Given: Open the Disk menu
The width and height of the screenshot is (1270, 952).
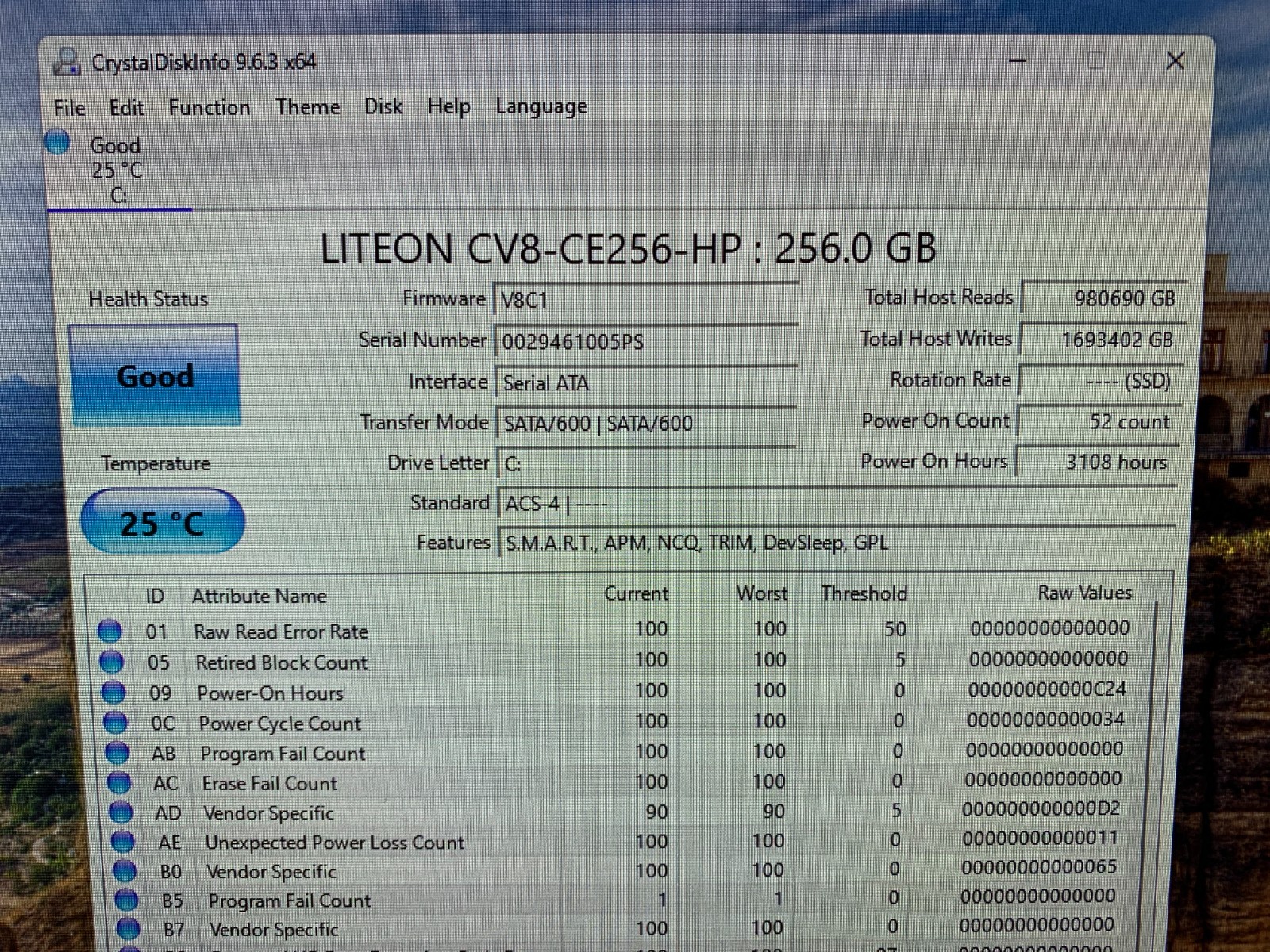Looking at the screenshot, I should click(x=383, y=106).
